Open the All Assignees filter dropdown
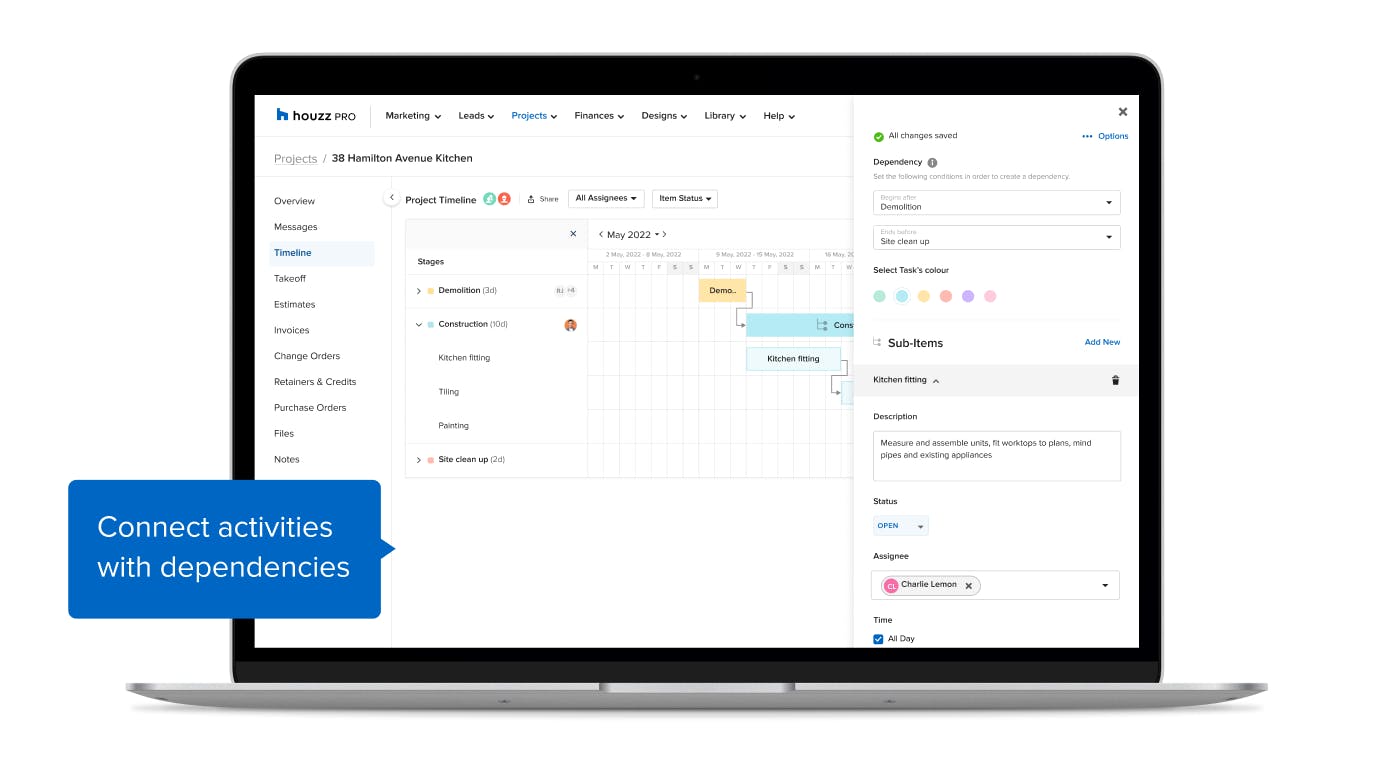Viewport: 1380px width, 760px height. (x=606, y=199)
